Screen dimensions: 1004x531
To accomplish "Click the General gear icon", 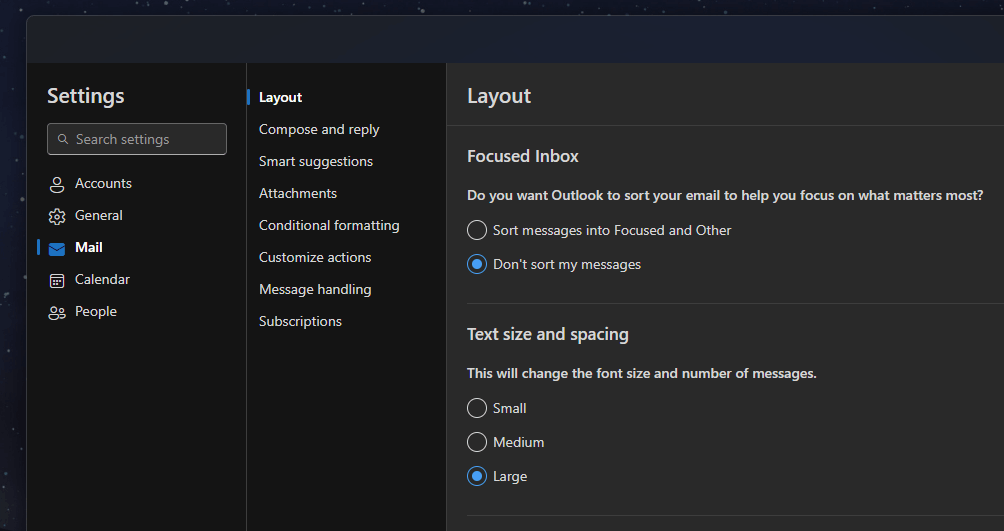I will point(57,216).
